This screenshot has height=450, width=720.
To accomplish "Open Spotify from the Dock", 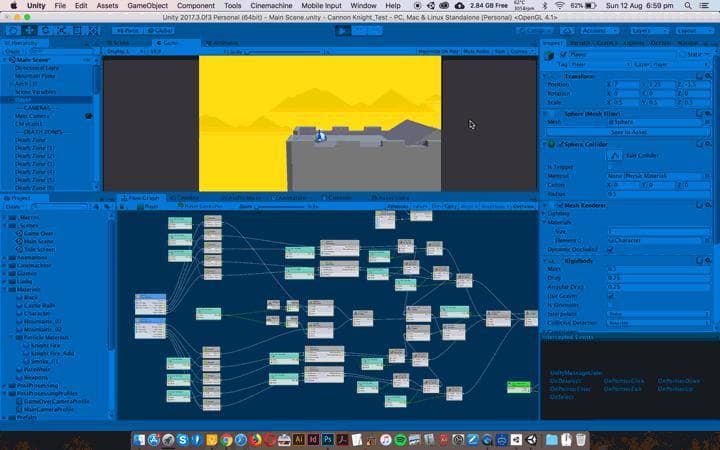I will [x=400, y=439].
